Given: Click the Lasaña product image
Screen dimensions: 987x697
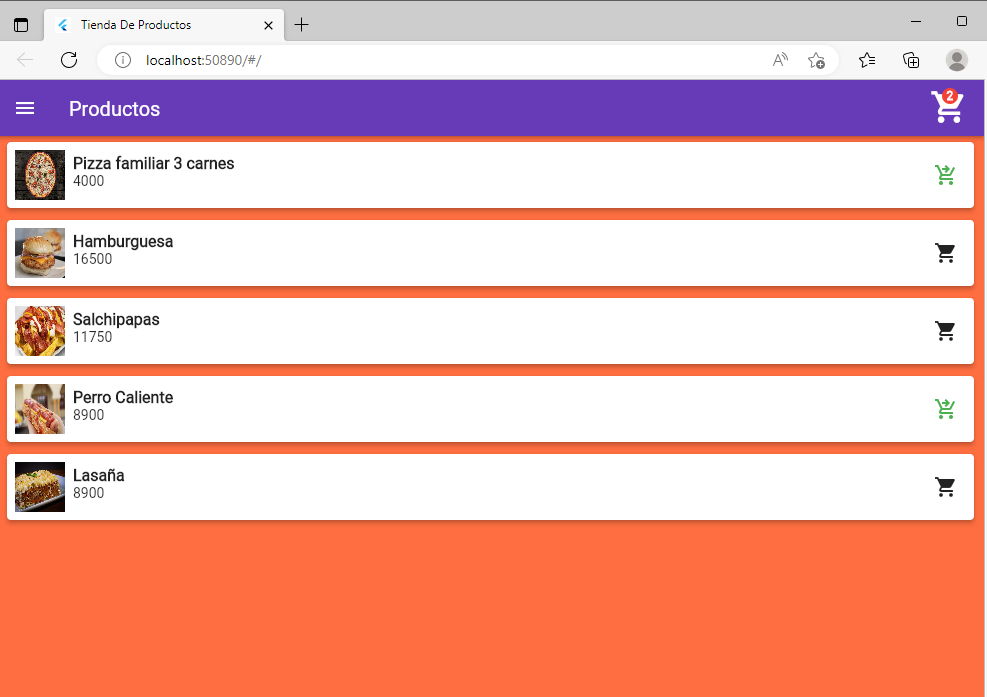Looking at the screenshot, I should point(40,487).
